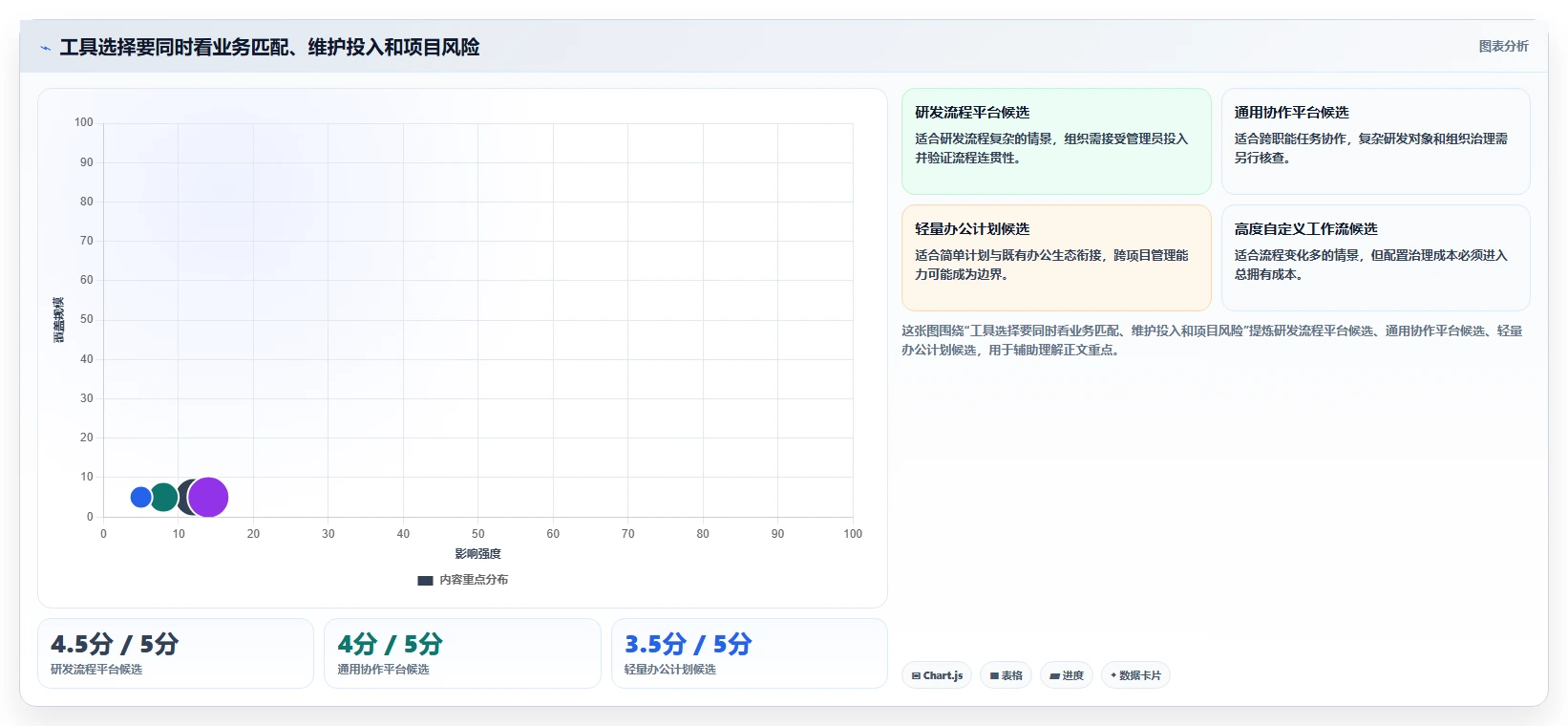This screenshot has width=1568, height=726.
Task: Select the 研发流程平台候选 card title
Action: click(972, 113)
